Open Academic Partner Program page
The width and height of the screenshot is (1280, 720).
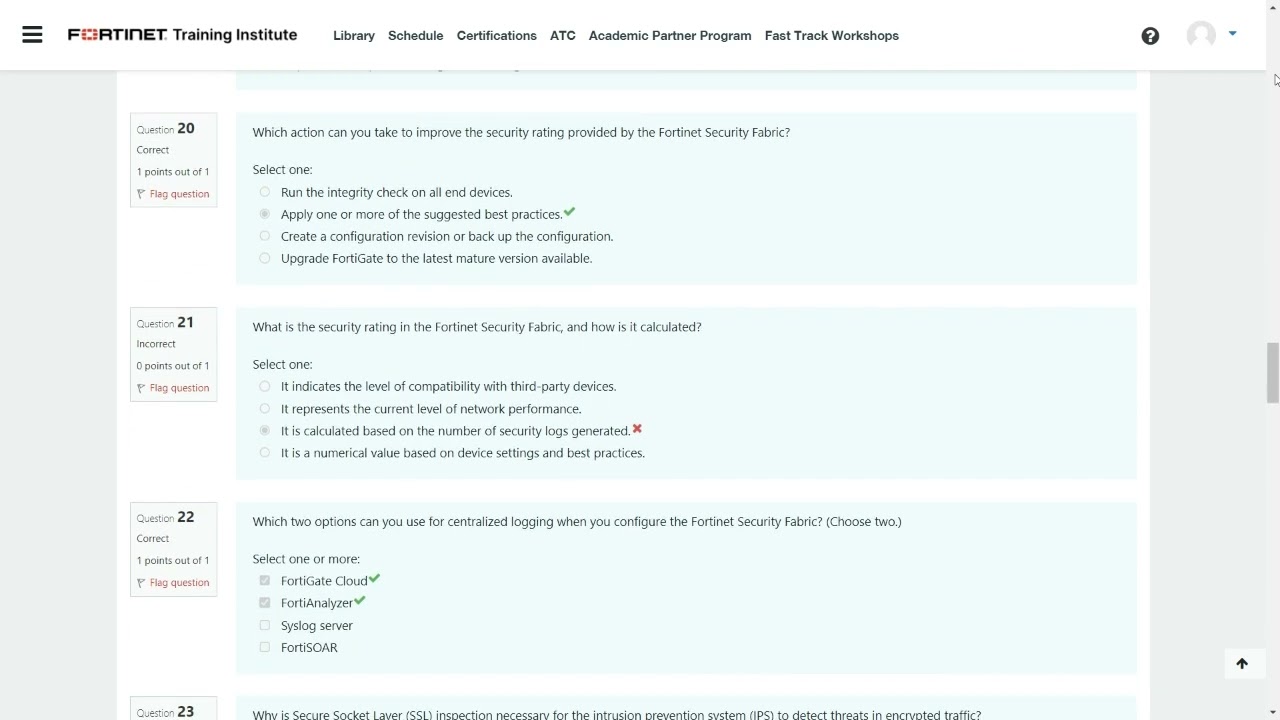670,35
